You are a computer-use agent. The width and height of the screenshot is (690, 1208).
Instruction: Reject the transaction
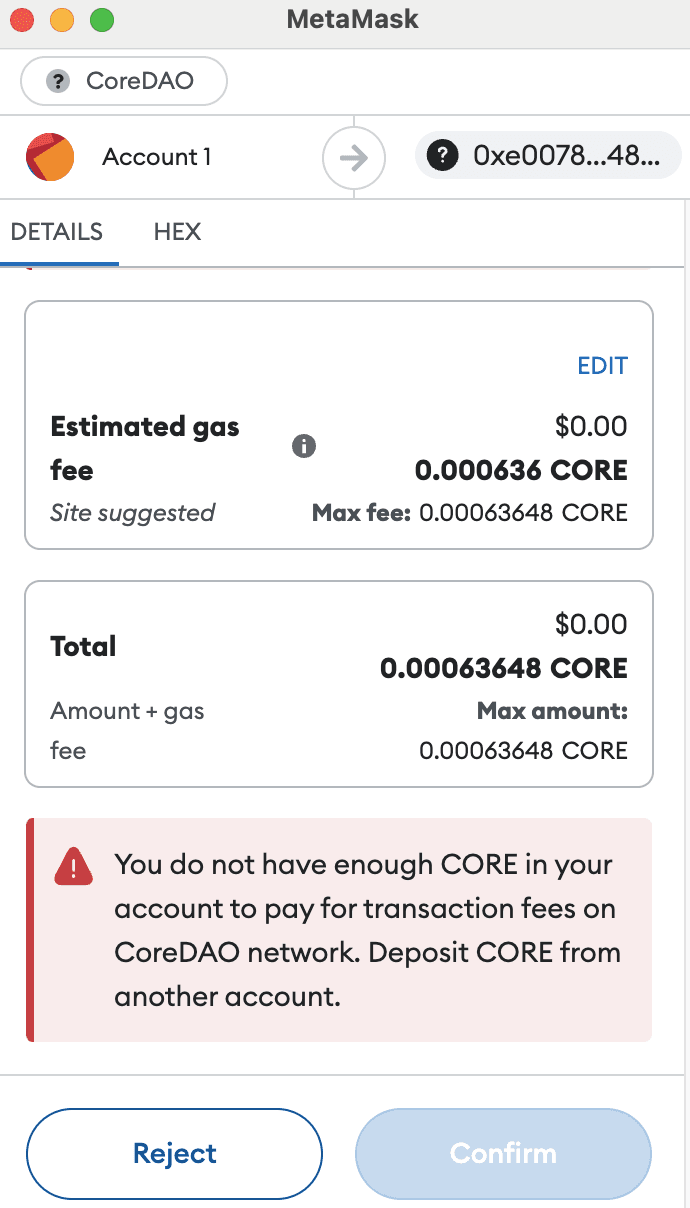pyautogui.click(x=174, y=1153)
